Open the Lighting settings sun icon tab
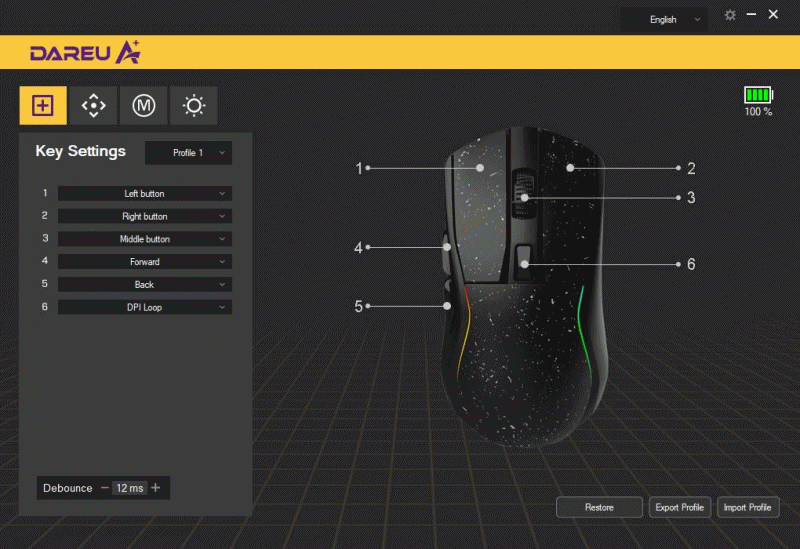Screen dimensions: 800x549 (x=194, y=106)
